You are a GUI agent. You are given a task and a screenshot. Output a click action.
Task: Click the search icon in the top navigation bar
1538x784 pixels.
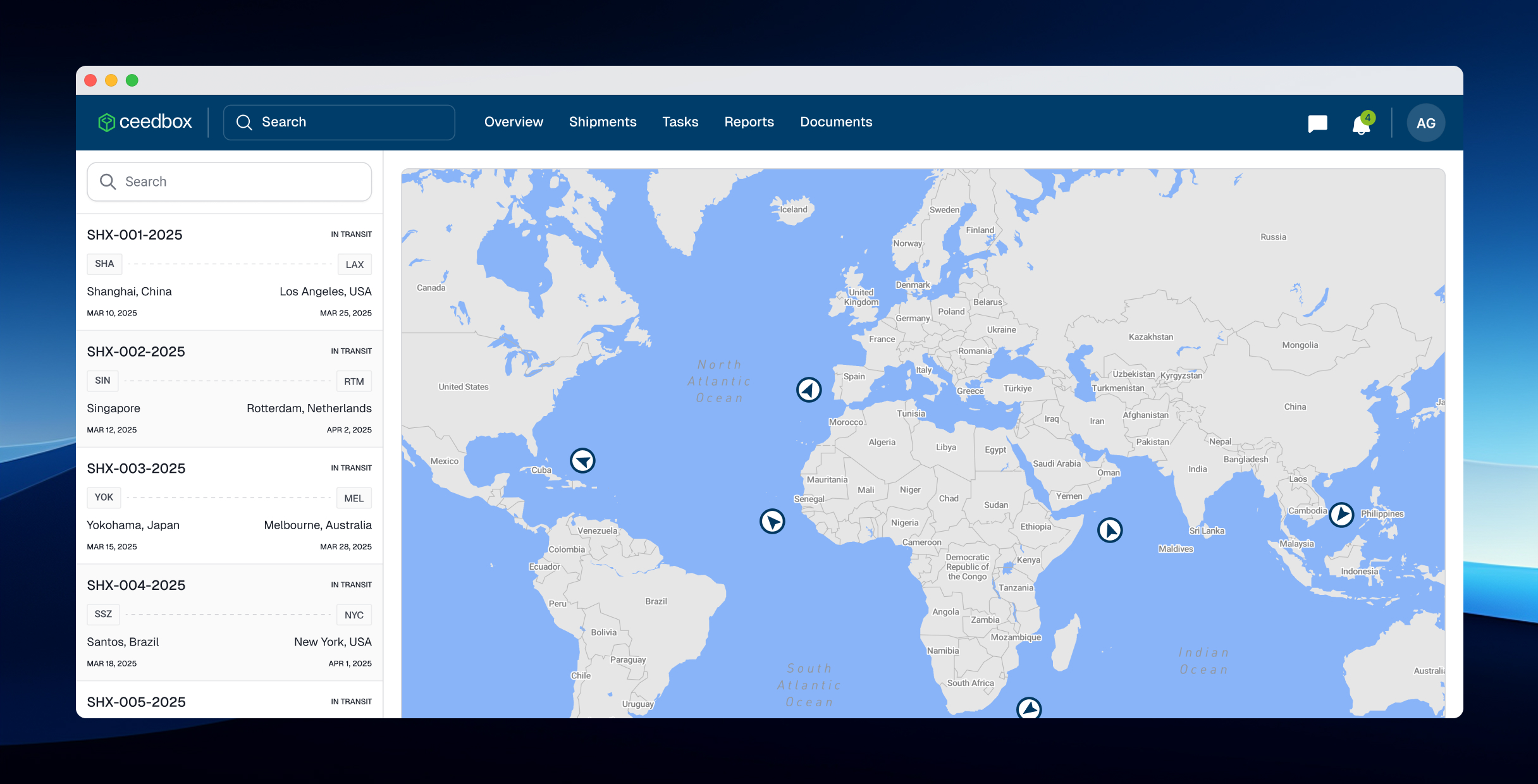(245, 122)
